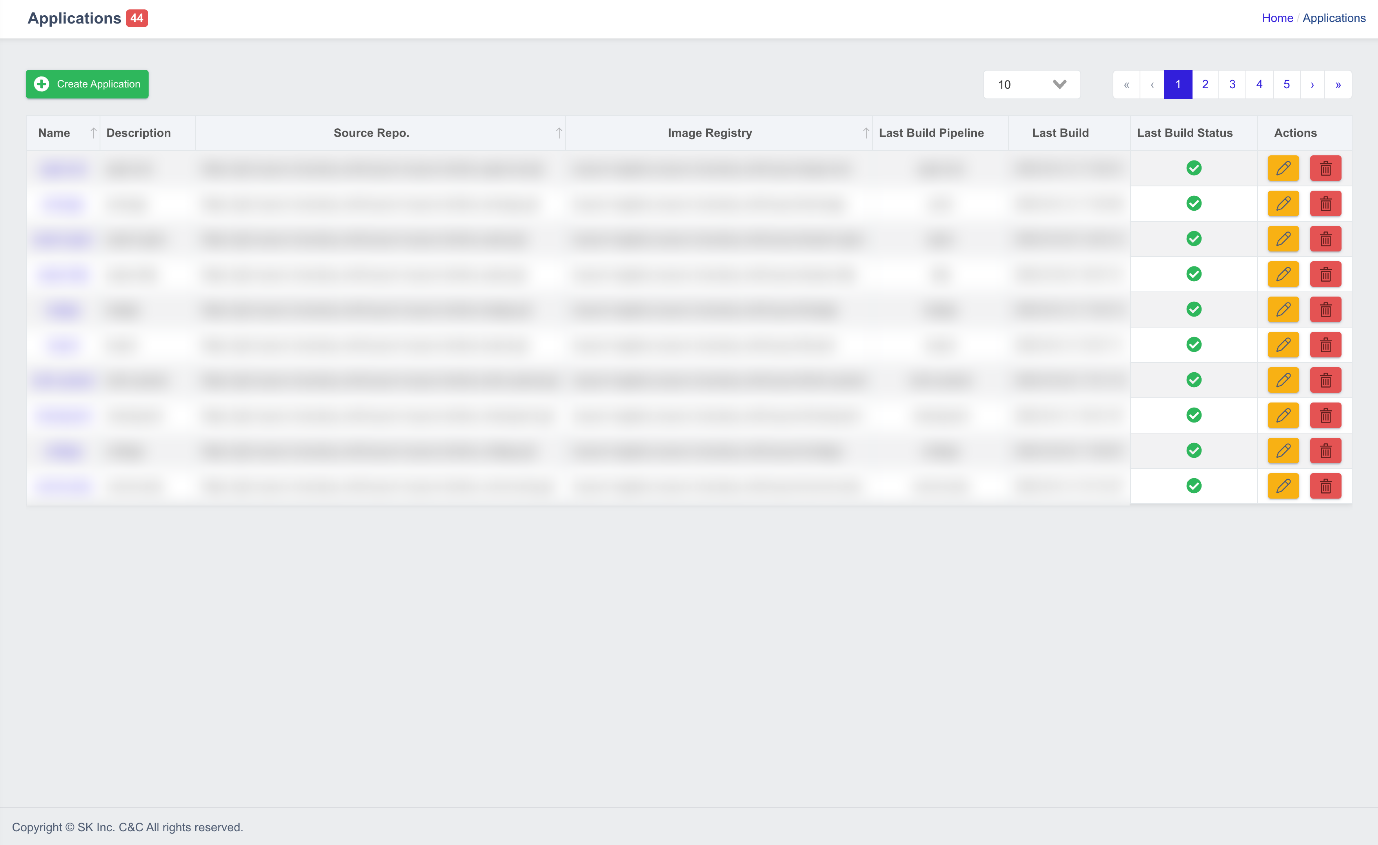This screenshot has width=1378, height=845.
Task: Edit the application in the fourth row
Action: point(1283,274)
